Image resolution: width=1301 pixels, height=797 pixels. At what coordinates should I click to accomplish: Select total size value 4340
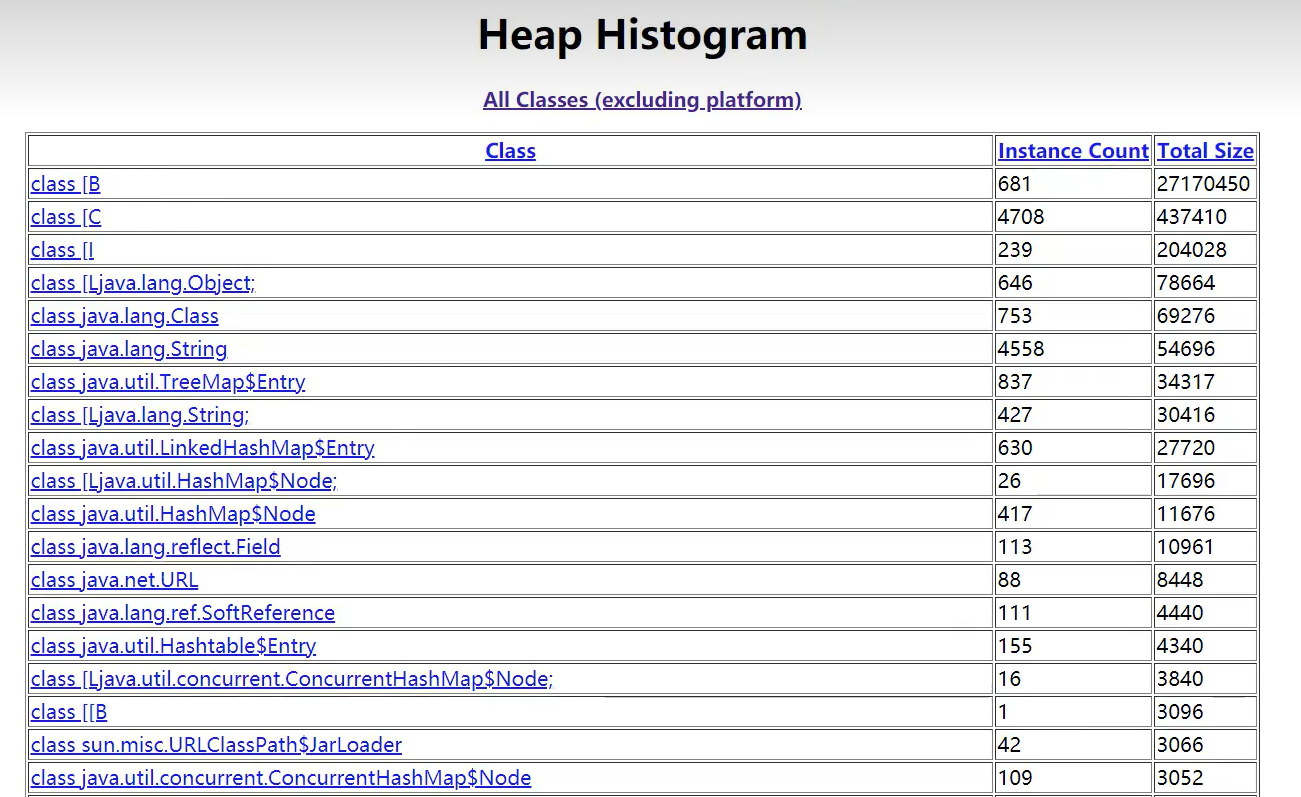point(1180,646)
